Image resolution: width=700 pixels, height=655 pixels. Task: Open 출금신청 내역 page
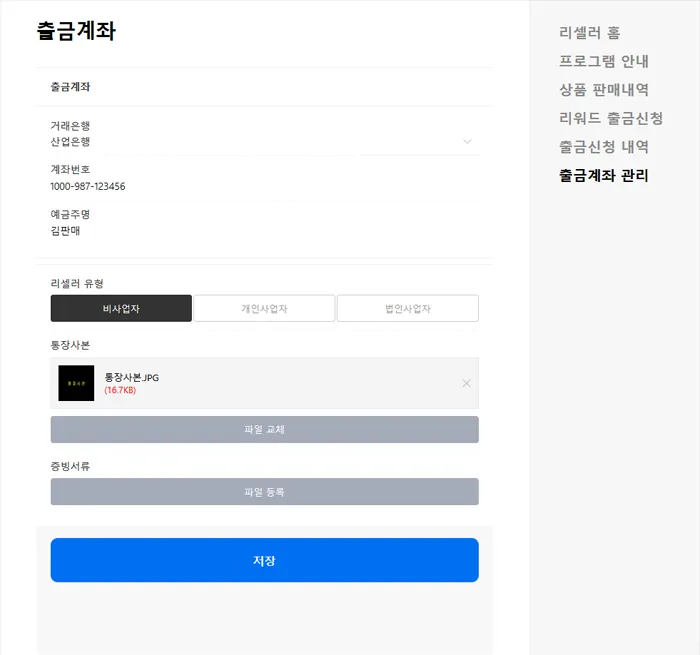(x=604, y=147)
